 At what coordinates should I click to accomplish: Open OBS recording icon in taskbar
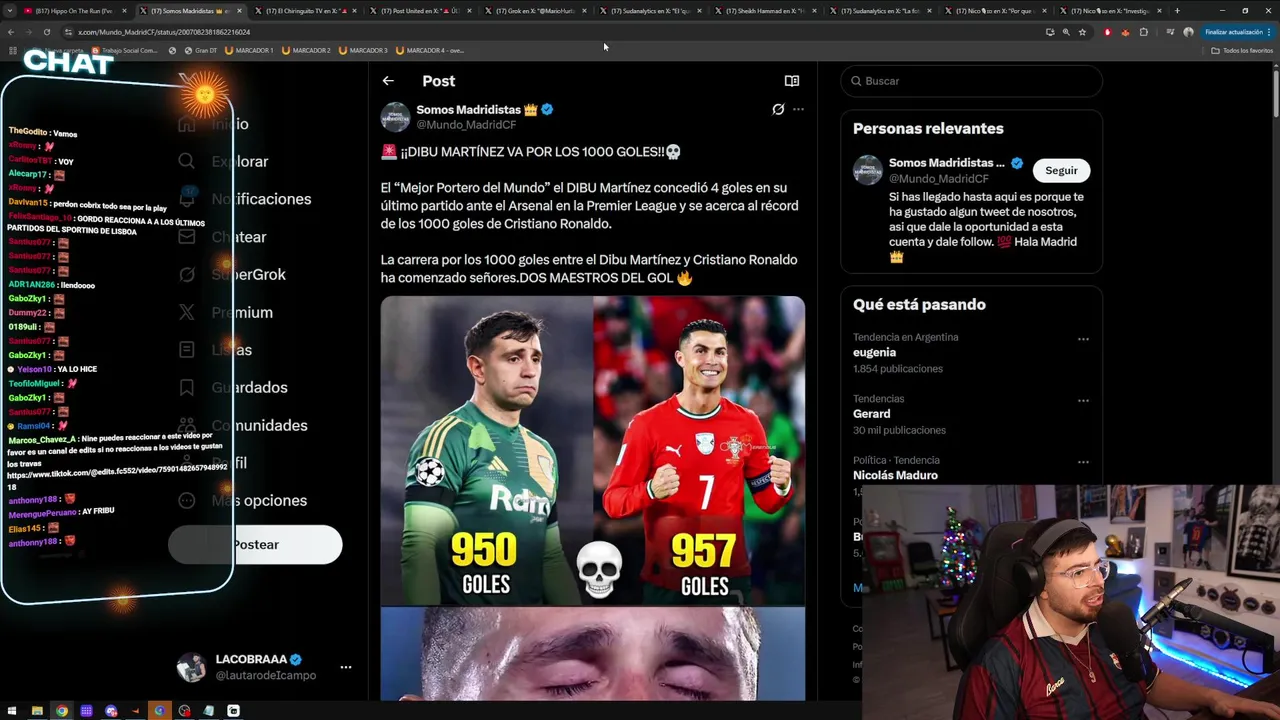(x=184, y=711)
